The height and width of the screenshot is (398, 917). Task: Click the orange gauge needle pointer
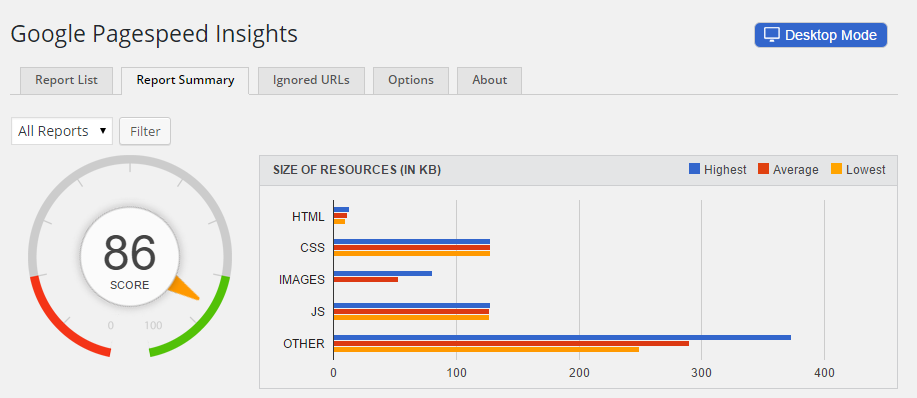[x=184, y=288]
